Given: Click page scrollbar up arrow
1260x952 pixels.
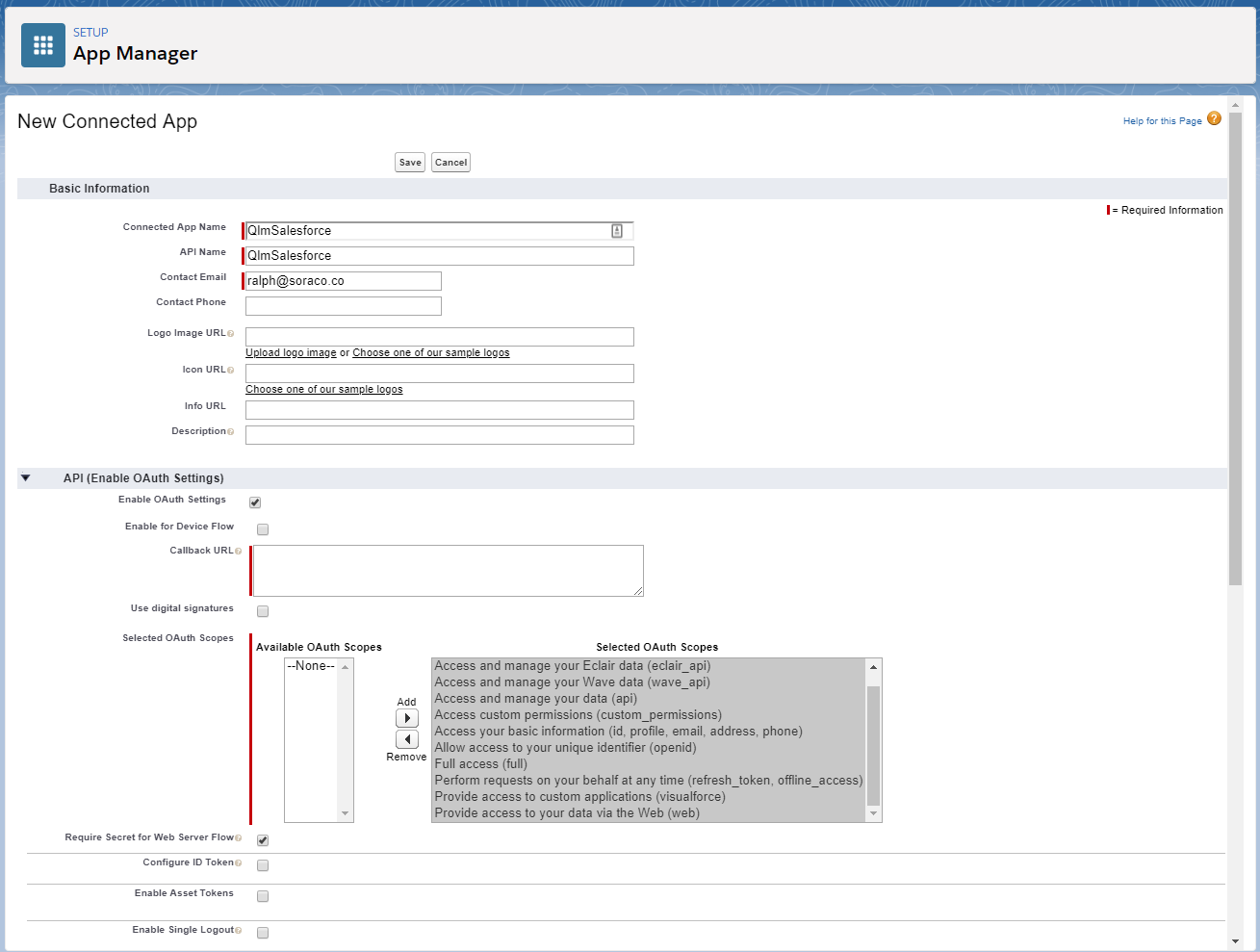Looking at the screenshot, I should coord(1235,104).
